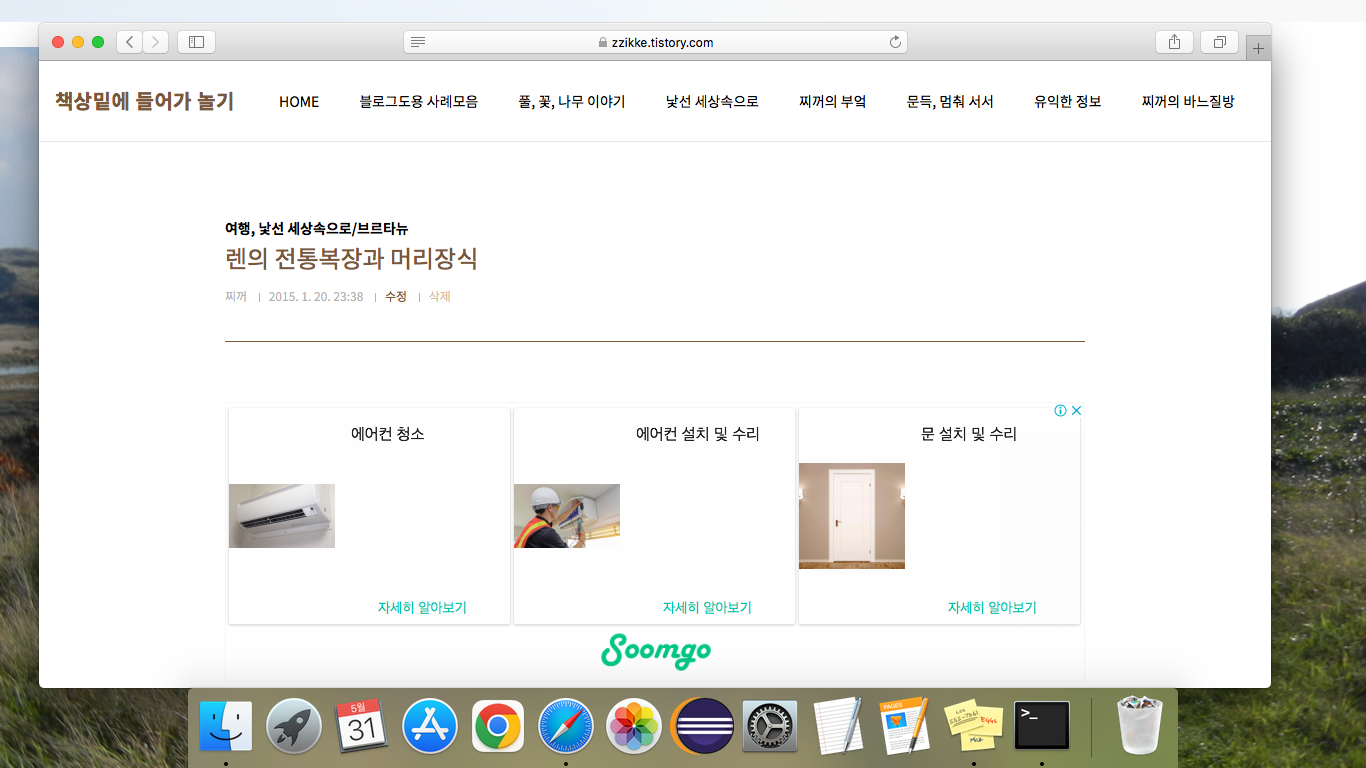Click ad heading 문 설치 및 수리

pos(969,434)
